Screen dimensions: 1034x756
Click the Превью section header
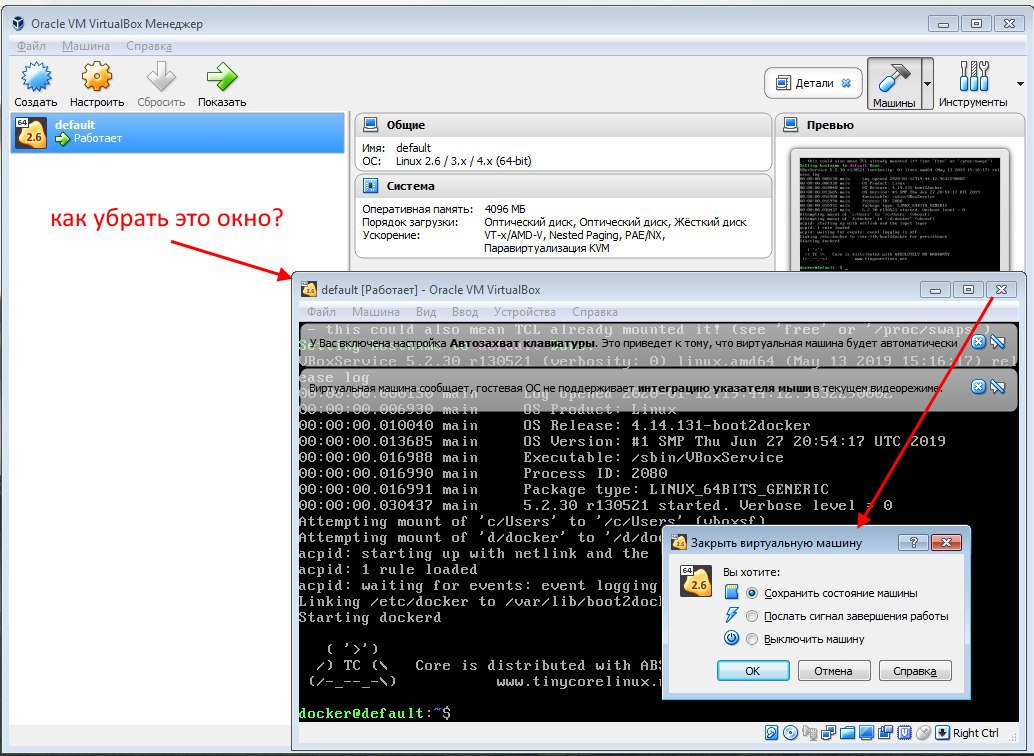pyautogui.click(x=899, y=125)
